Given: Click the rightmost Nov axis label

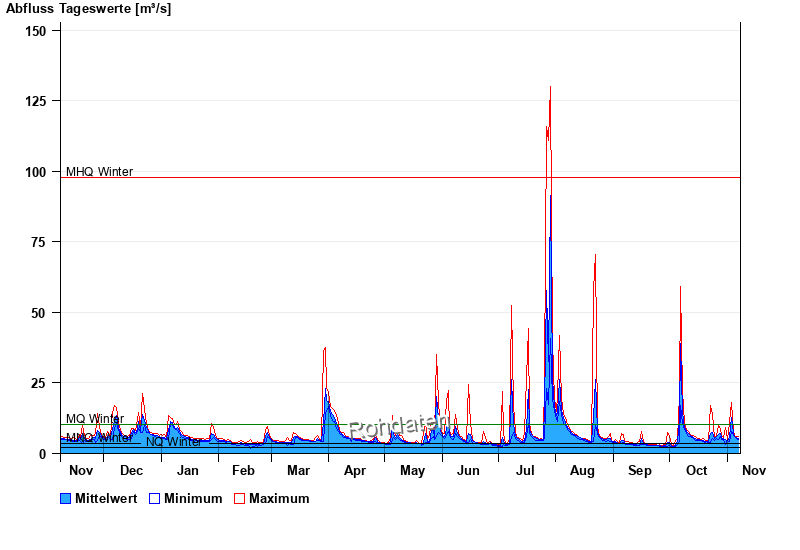Looking at the screenshot, I should click(x=754, y=470).
